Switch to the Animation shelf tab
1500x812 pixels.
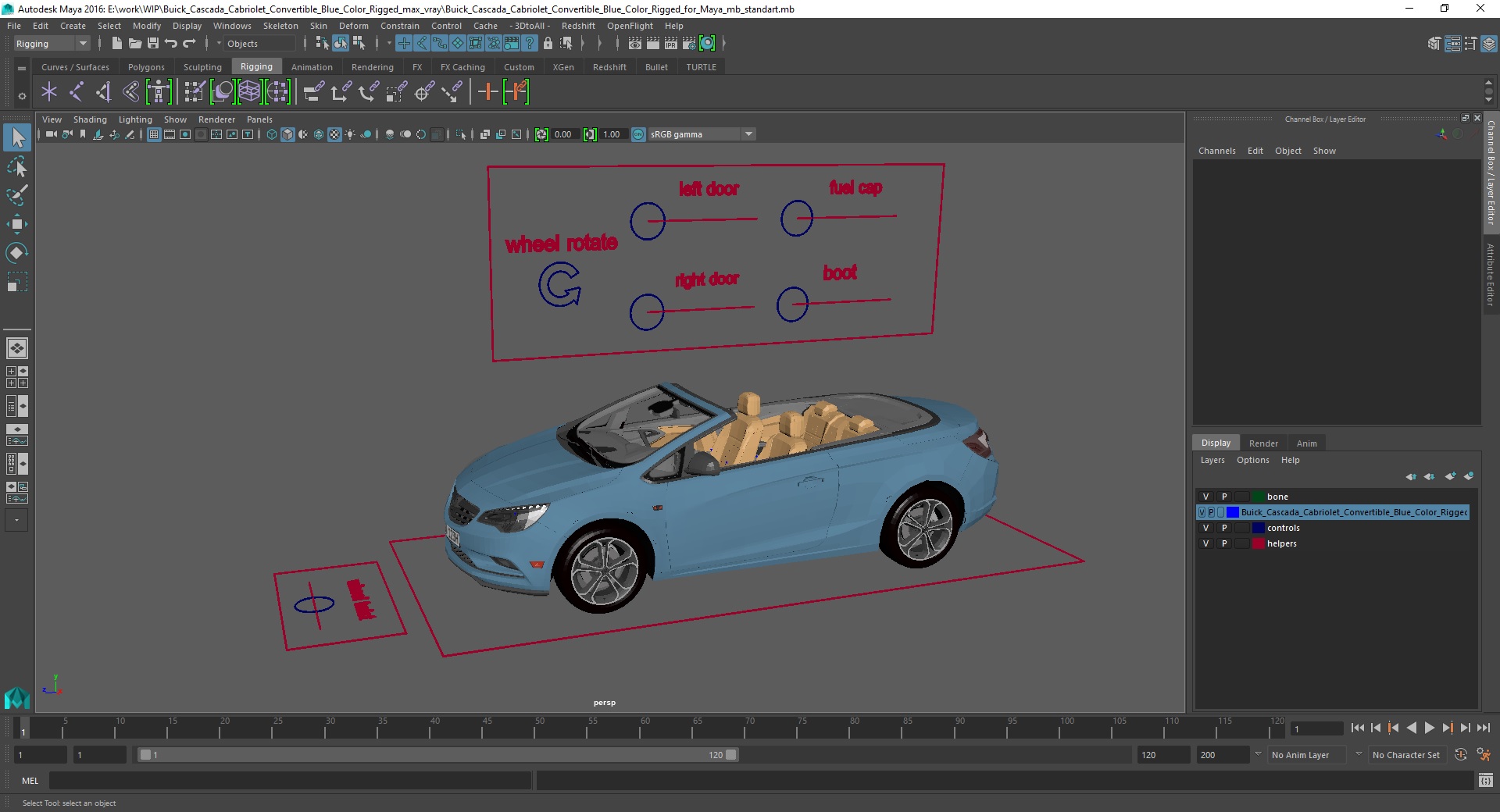312,67
